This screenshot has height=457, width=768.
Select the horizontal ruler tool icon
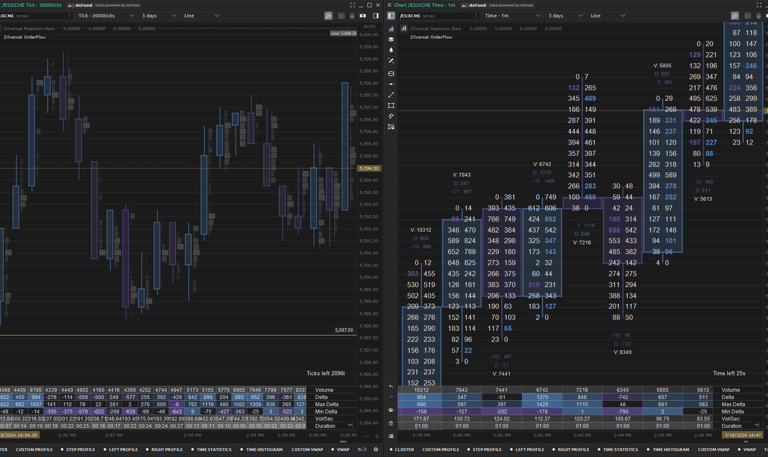point(391,84)
